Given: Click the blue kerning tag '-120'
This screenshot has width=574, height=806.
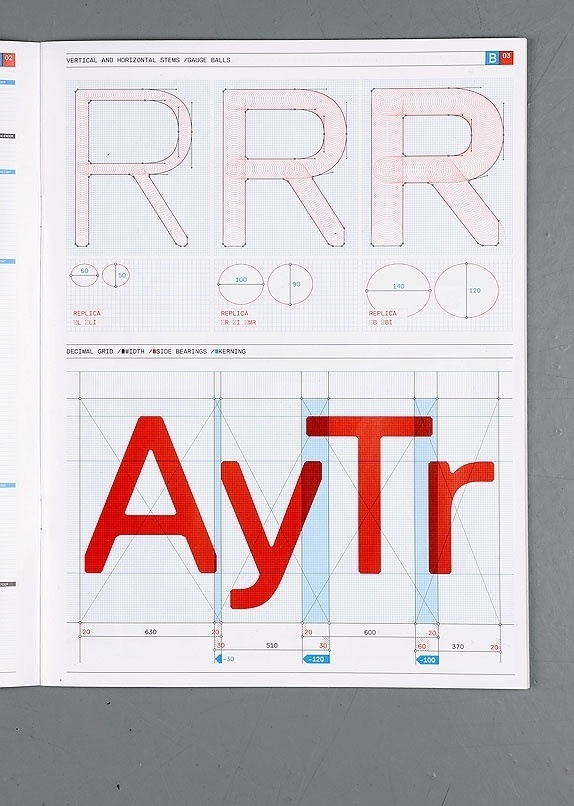Looking at the screenshot, I should click(x=316, y=659).
